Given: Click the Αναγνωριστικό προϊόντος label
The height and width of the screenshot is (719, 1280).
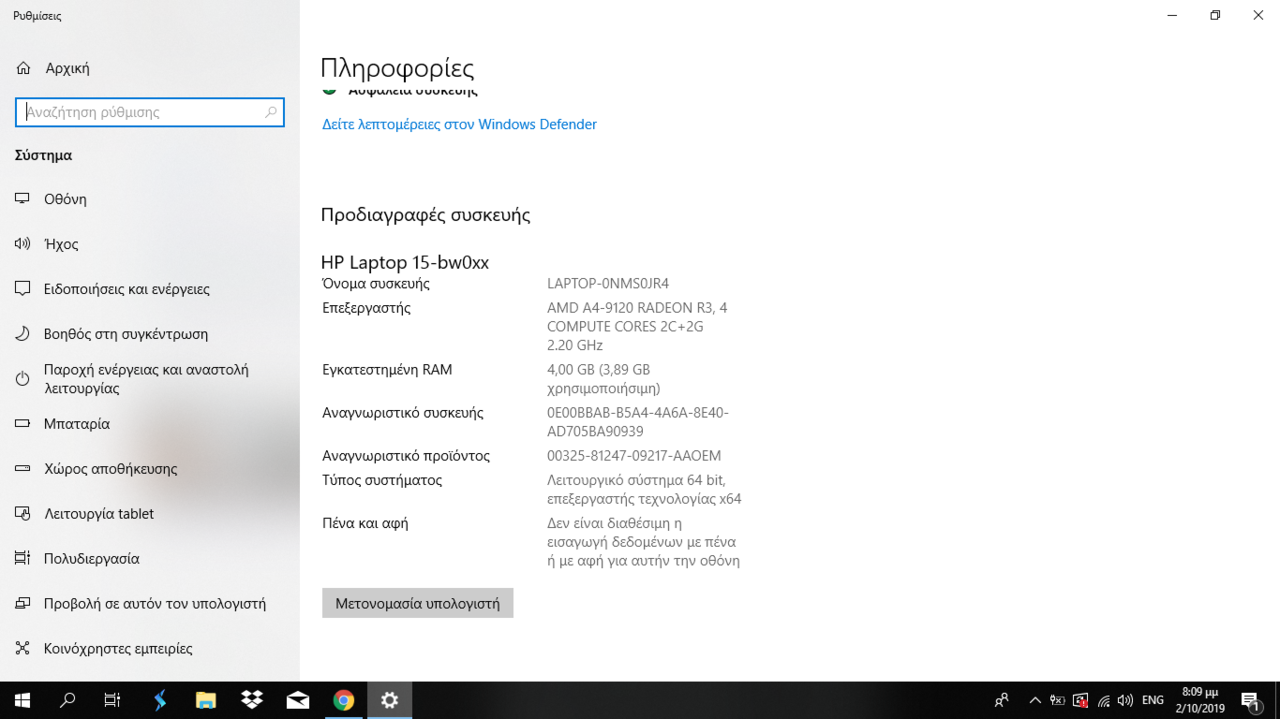Looking at the screenshot, I should pyautogui.click(x=406, y=455).
